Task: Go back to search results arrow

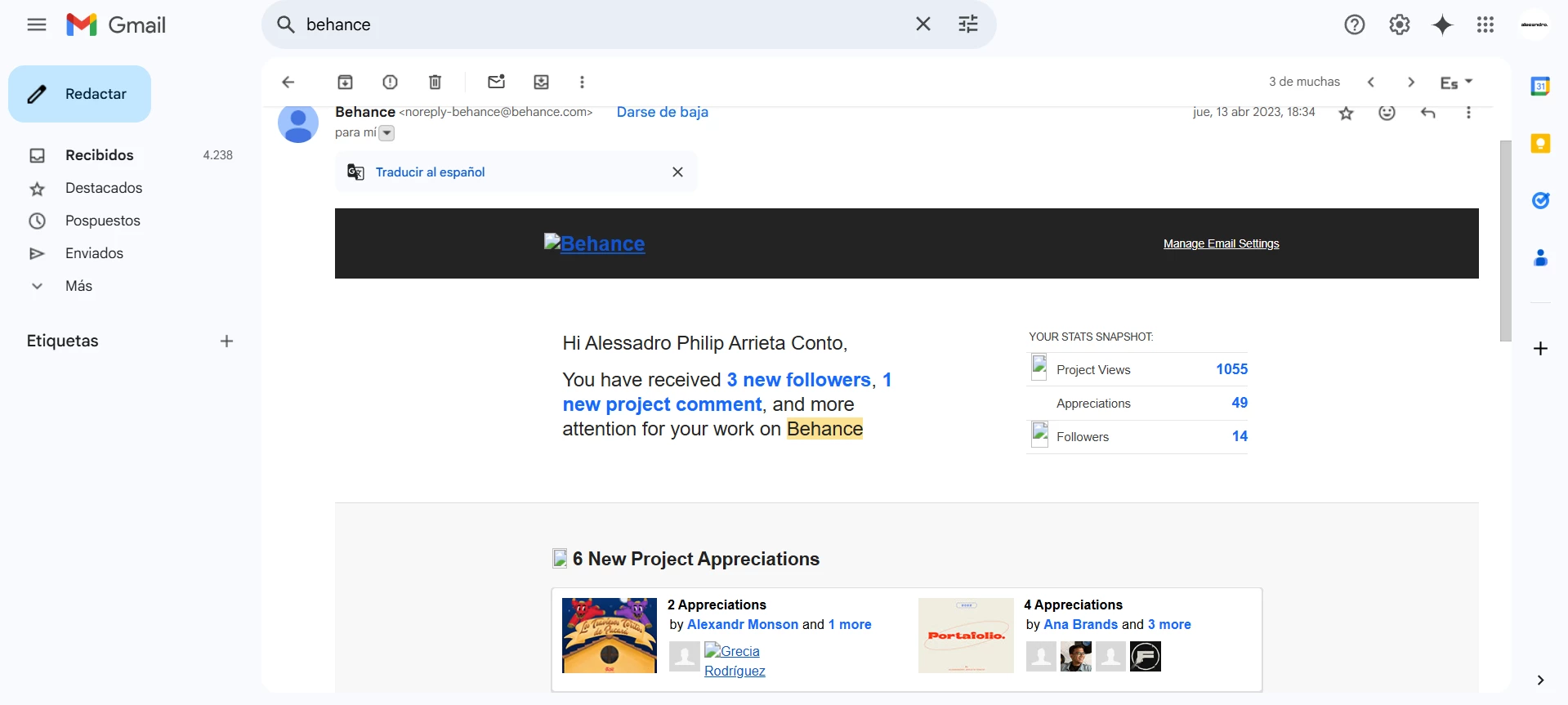Action: [x=288, y=82]
